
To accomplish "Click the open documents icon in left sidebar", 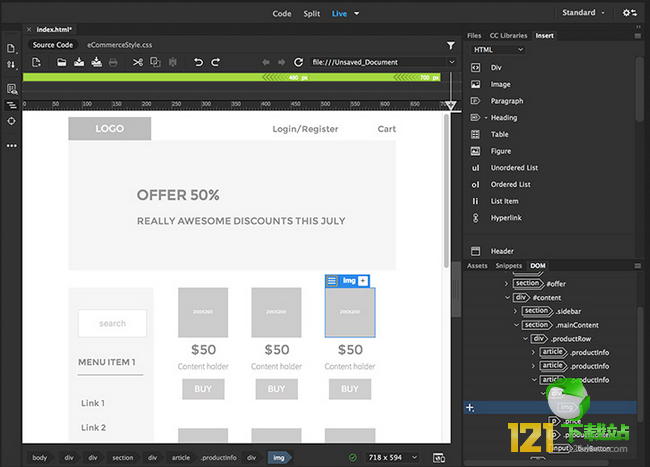I will (11, 48).
